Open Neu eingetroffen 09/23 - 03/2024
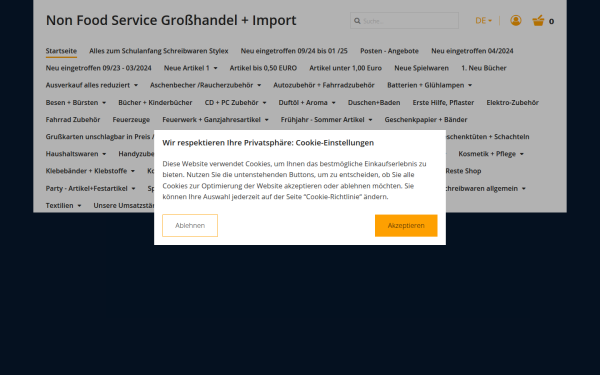This screenshot has width=600, height=375. 98,68
